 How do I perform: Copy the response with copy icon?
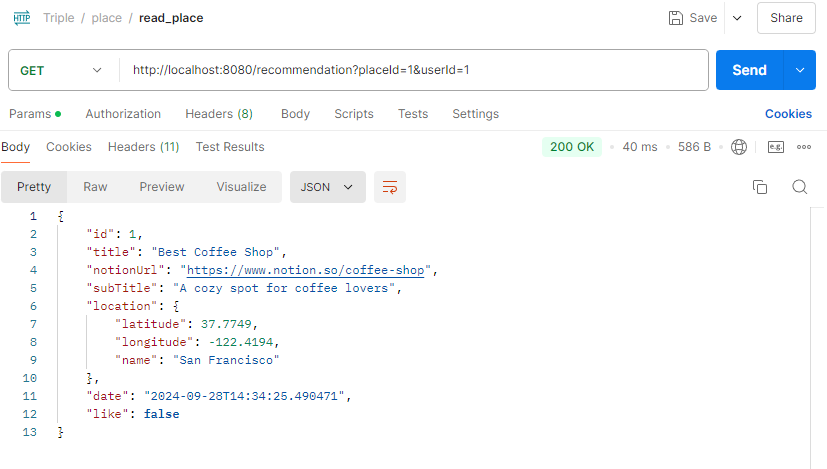point(759,187)
